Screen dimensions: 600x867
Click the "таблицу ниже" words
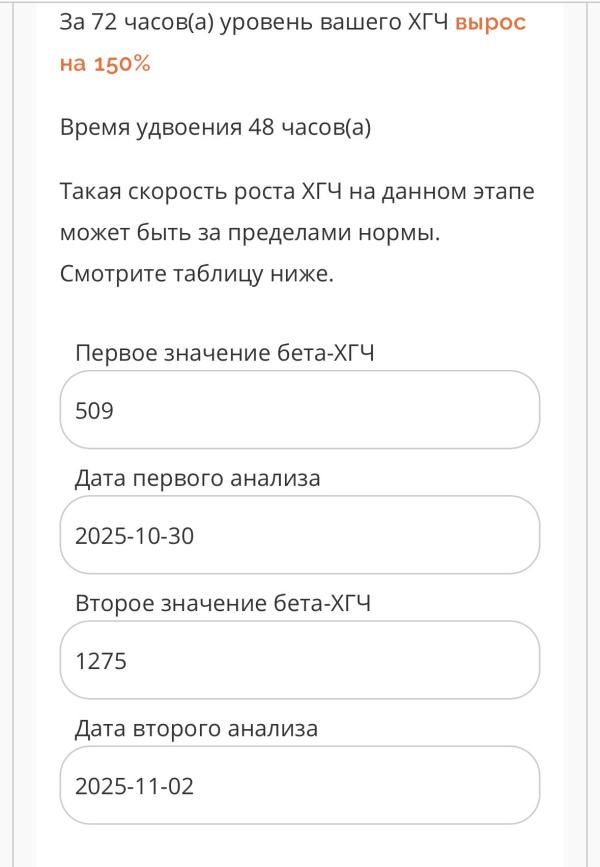coord(246,273)
